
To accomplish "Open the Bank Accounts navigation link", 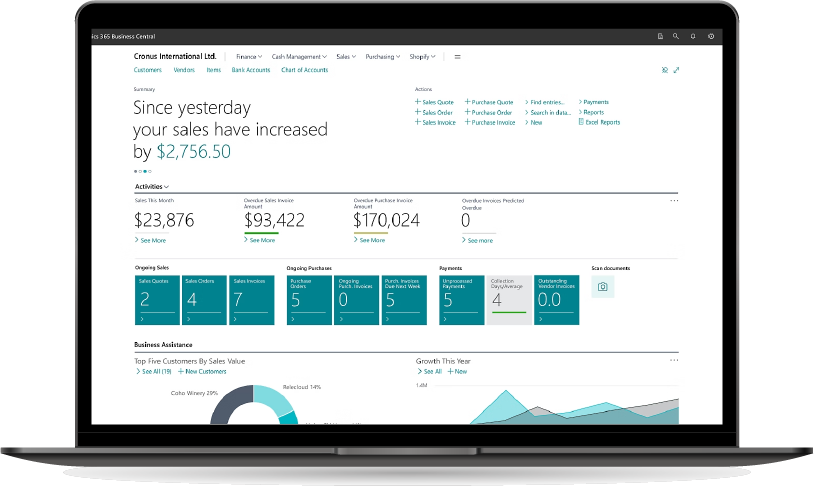I will (x=251, y=70).
